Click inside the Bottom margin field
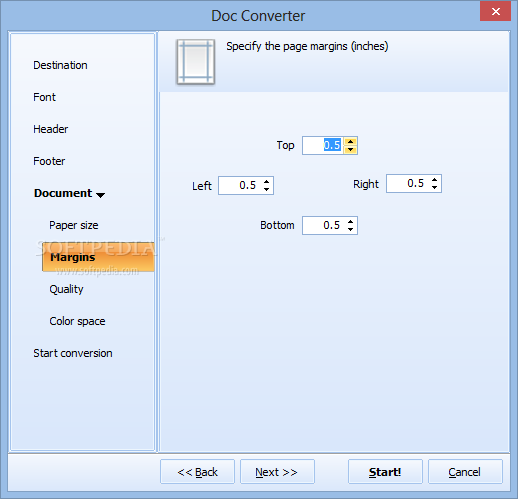 (x=323, y=225)
